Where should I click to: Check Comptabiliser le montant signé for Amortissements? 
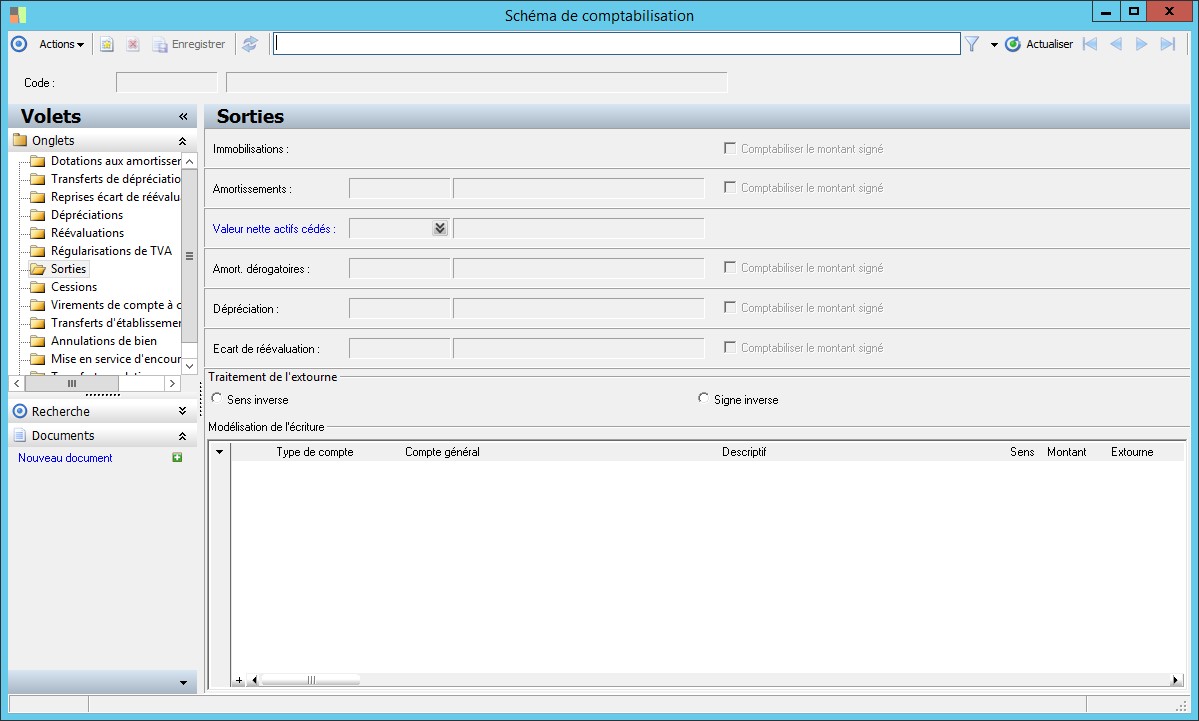click(730, 187)
